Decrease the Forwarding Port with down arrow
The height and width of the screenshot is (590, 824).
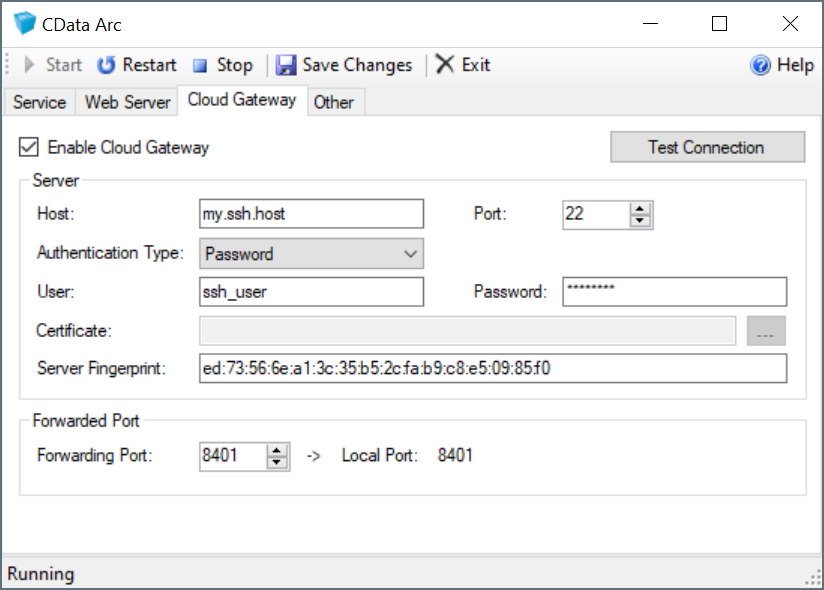278,462
